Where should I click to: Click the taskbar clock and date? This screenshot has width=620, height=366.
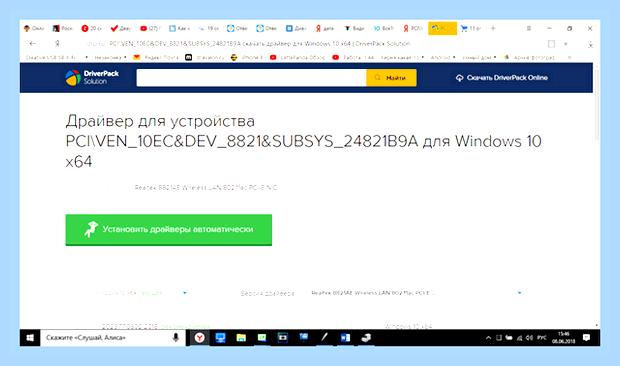point(564,338)
